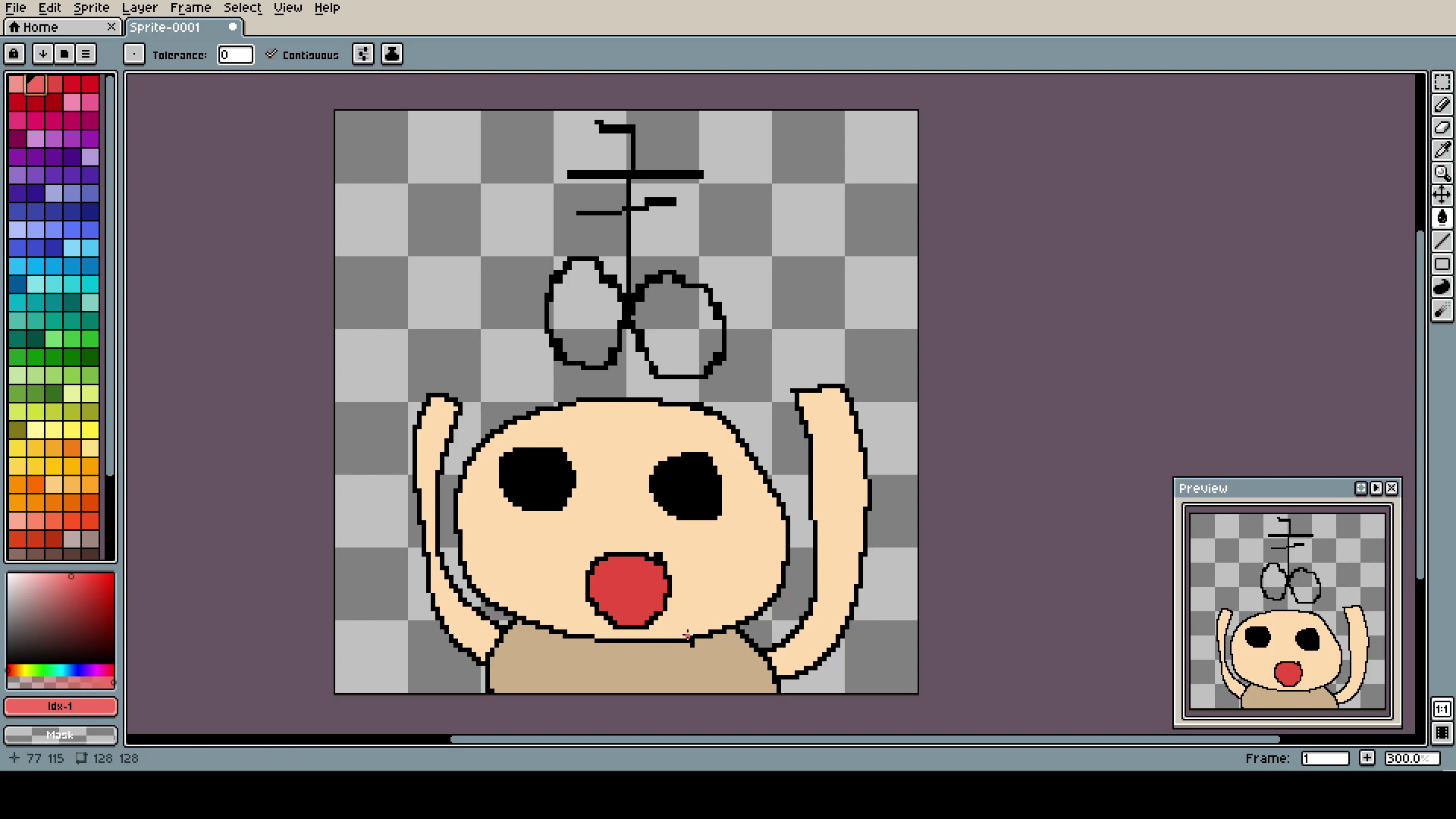This screenshot has width=1456, height=819.
Task: Click the palette presets page icon
Action: click(x=64, y=54)
